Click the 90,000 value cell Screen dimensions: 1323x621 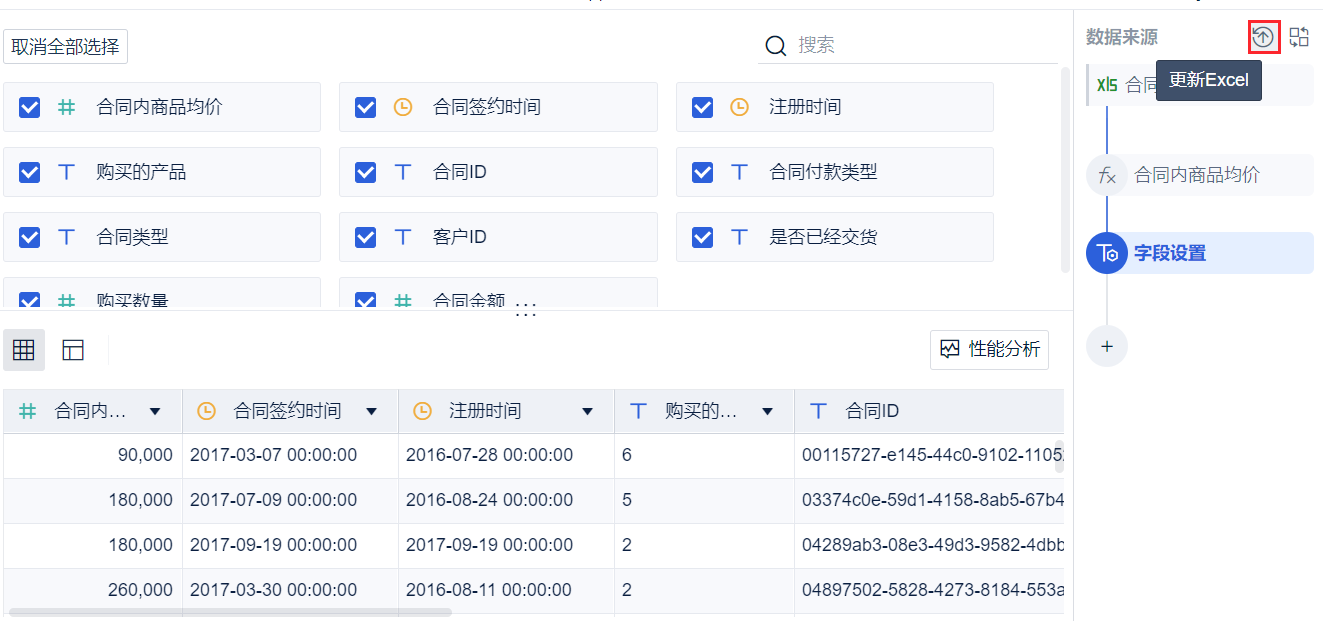(92, 455)
